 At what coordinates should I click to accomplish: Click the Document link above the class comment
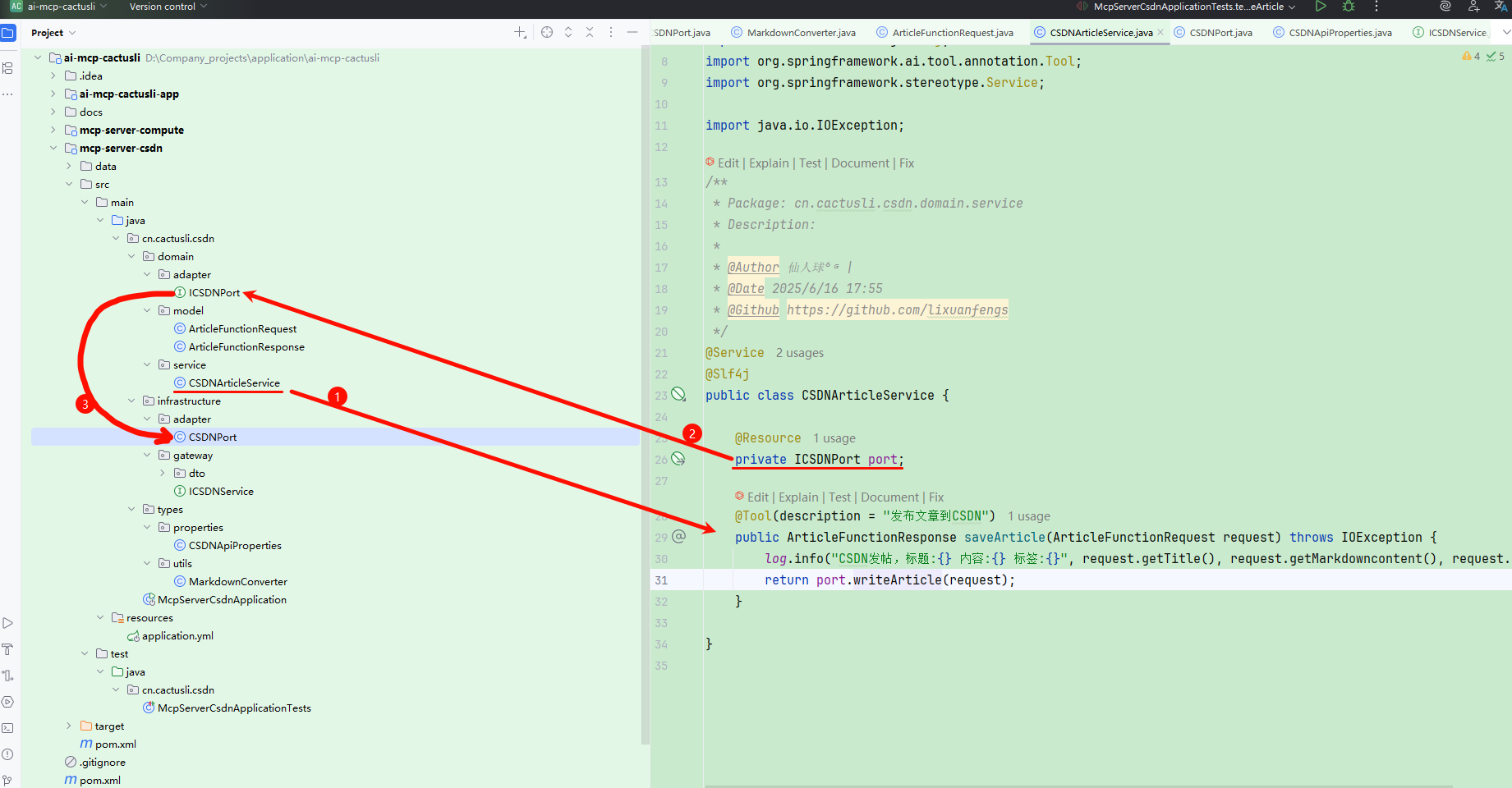860,163
